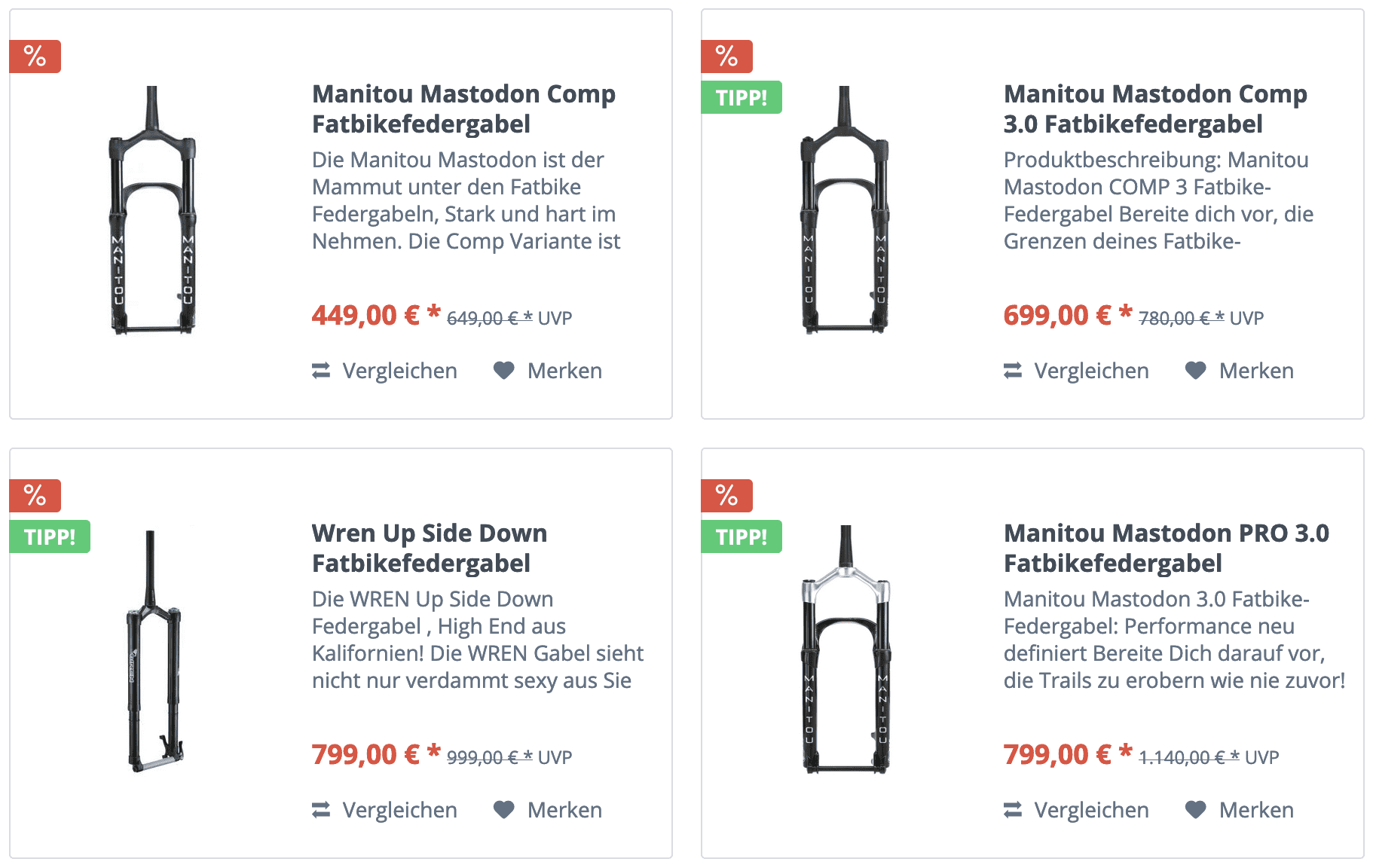Open Manitou Mastodon Comp Fatbikefedergabel title
The height and width of the screenshot is (868, 1373).
point(463,108)
